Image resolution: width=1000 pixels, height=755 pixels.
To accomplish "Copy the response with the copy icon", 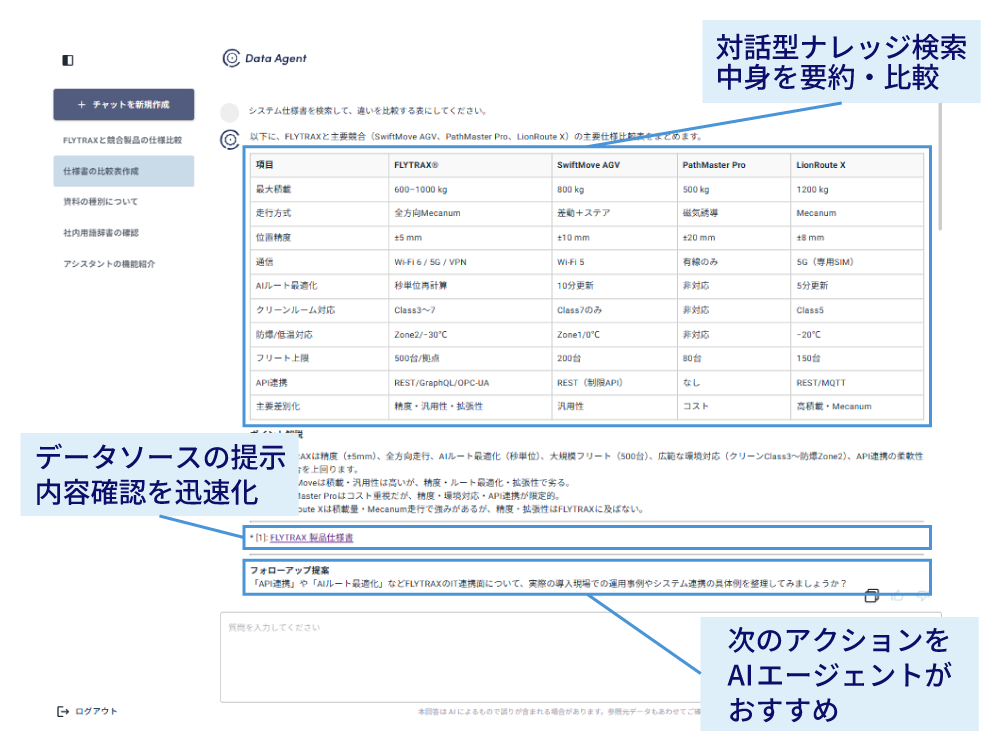I will tap(872, 596).
